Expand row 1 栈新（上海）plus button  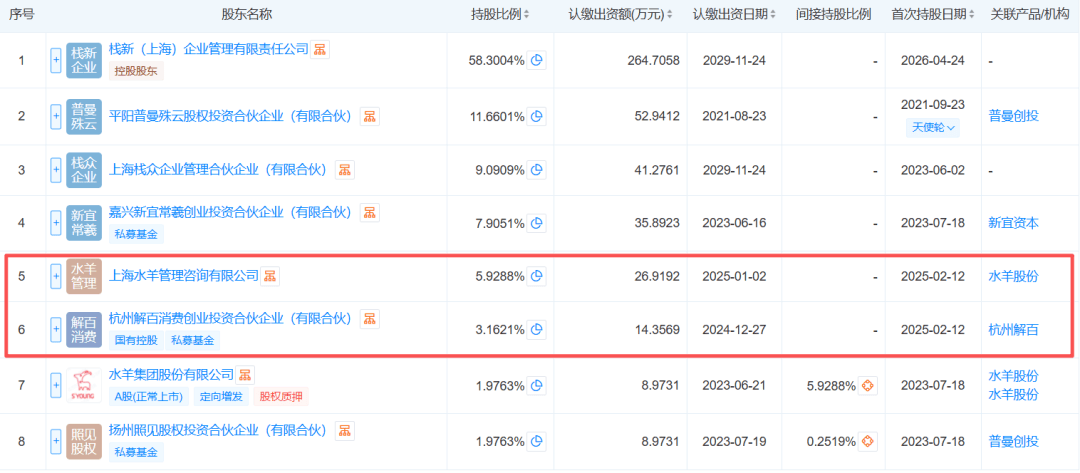(x=56, y=61)
